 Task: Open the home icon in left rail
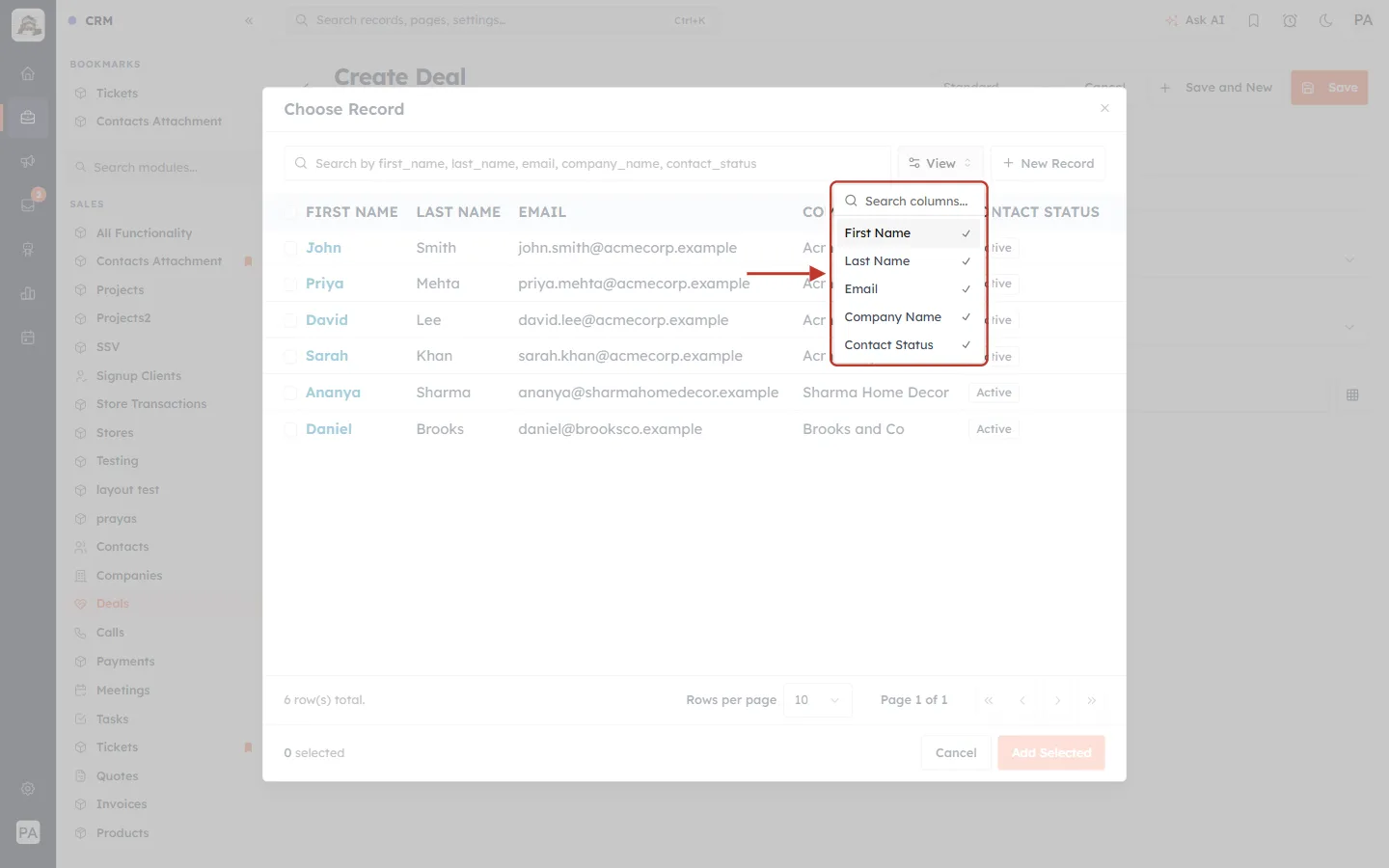click(x=28, y=73)
